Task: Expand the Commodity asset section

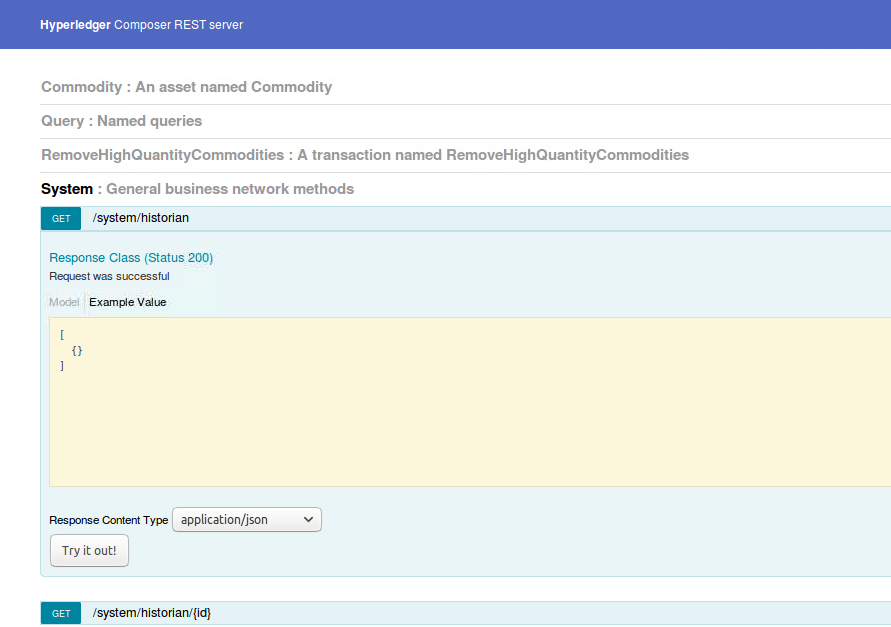Action: (186, 87)
